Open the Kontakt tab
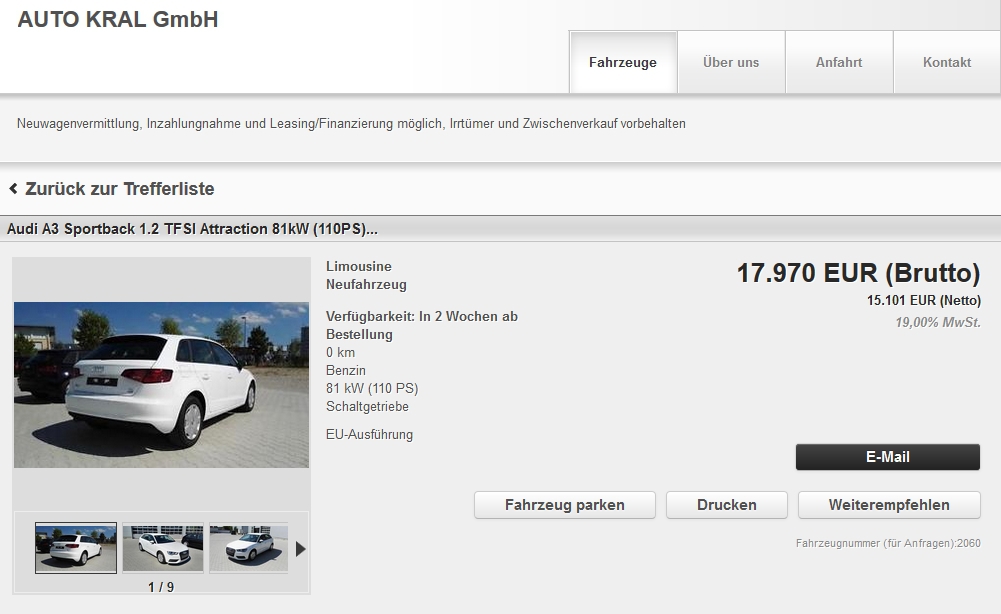The width and height of the screenshot is (1001, 614). [x=947, y=62]
